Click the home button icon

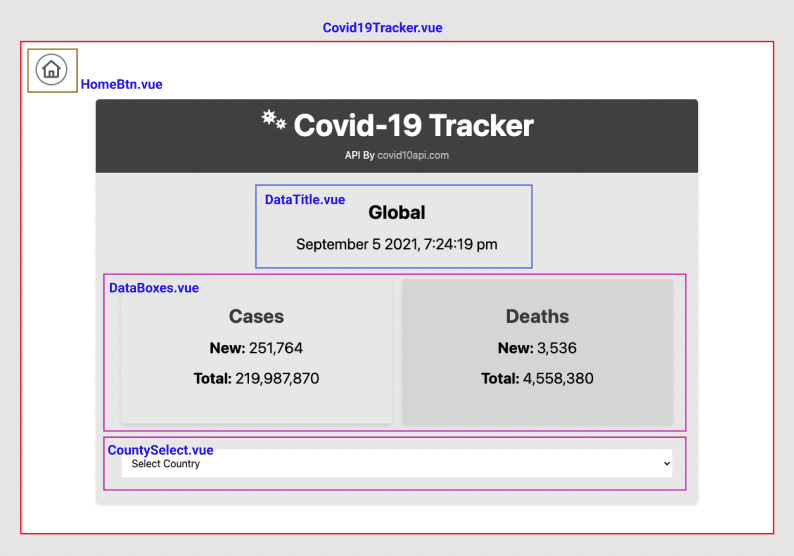(51, 69)
